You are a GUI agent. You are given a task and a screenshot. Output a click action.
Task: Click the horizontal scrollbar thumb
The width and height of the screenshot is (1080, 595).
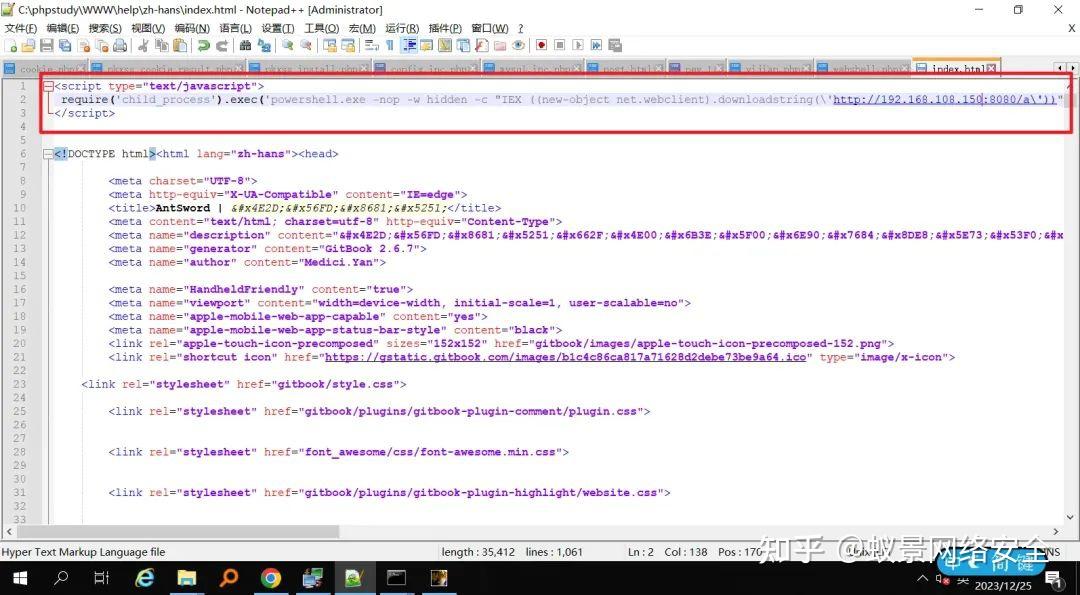point(178,532)
